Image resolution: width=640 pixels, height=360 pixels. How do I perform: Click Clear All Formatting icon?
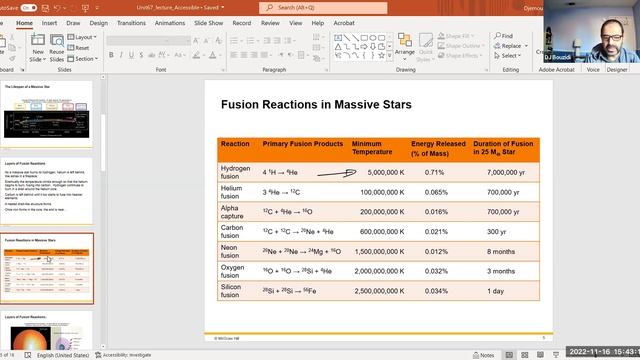click(218, 40)
